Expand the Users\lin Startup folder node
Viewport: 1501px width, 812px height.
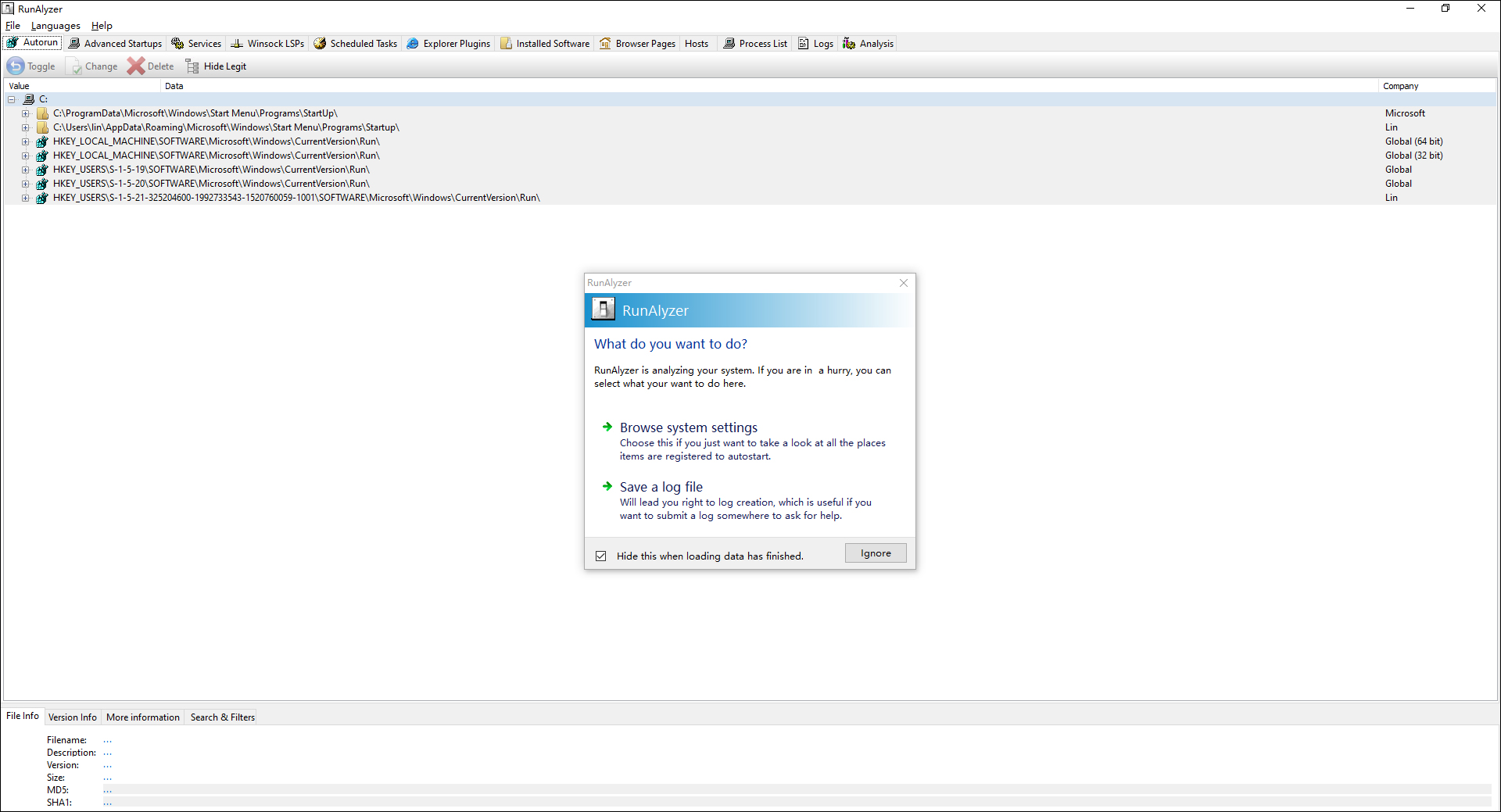26,127
